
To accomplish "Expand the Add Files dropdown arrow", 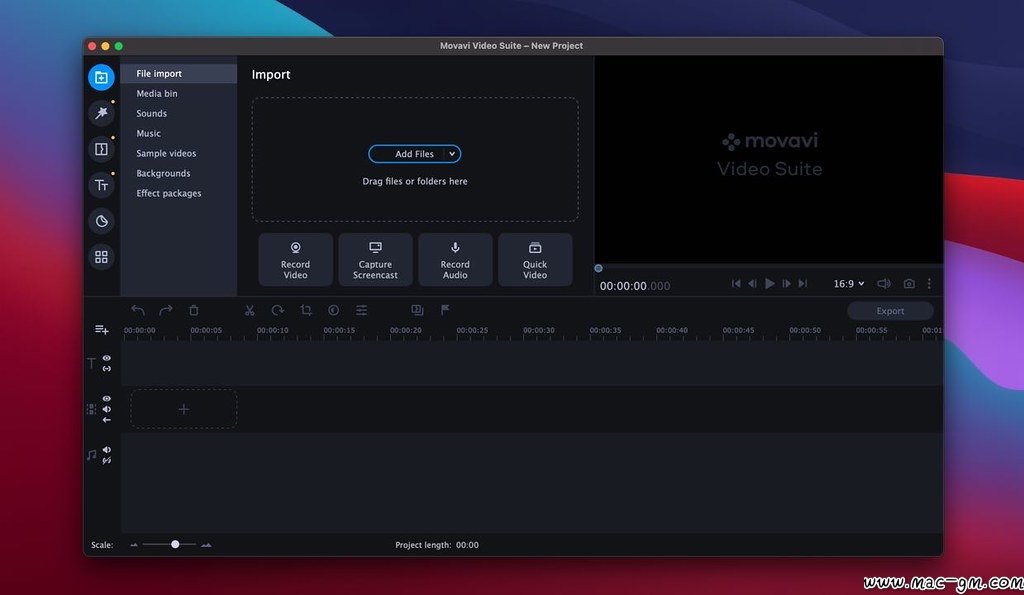I will point(452,154).
